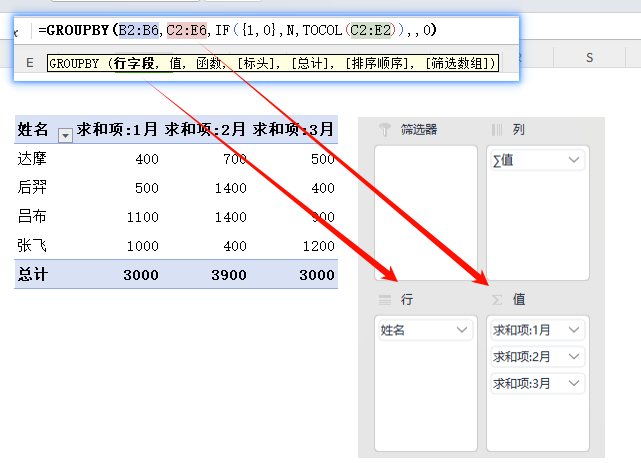Select the 求和项:3月 header cell
The width and height of the screenshot is (641, 463).
pos(293,130)
